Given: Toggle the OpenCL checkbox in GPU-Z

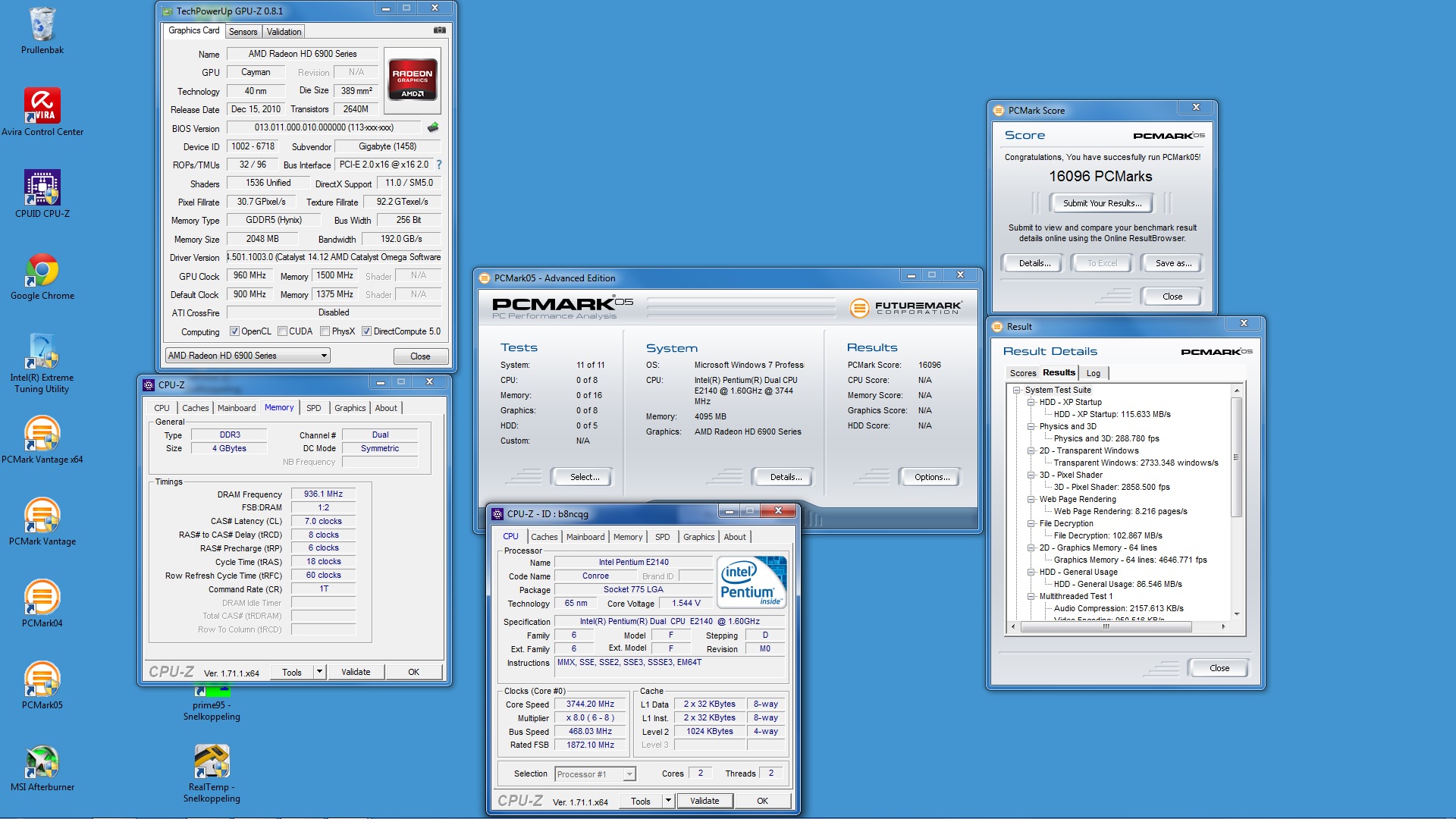Looking at the screenshot, I should [234, 331].
